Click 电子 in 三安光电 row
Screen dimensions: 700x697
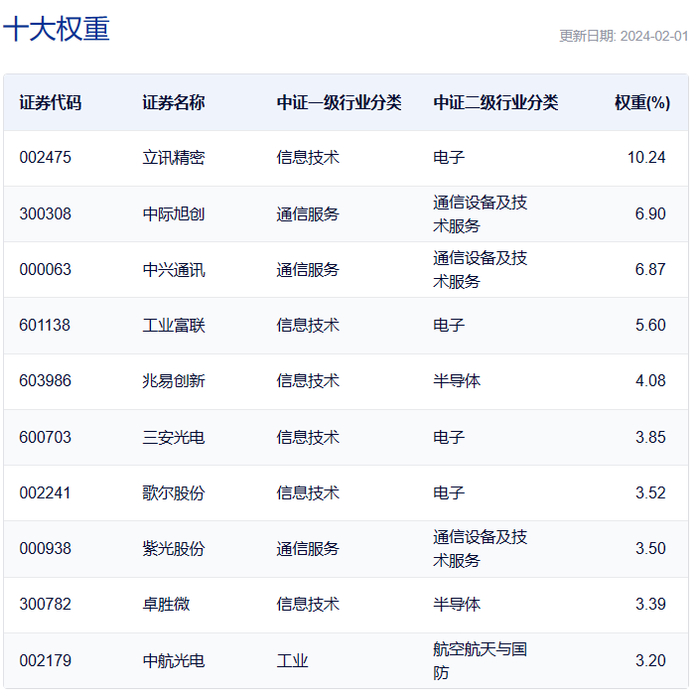449,437
